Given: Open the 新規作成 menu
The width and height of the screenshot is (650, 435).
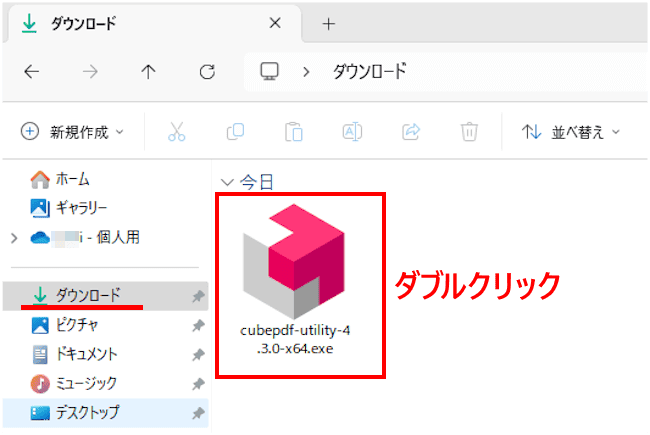Looking at the screenshot, I should pyautogui.click(x=73, y=132).
